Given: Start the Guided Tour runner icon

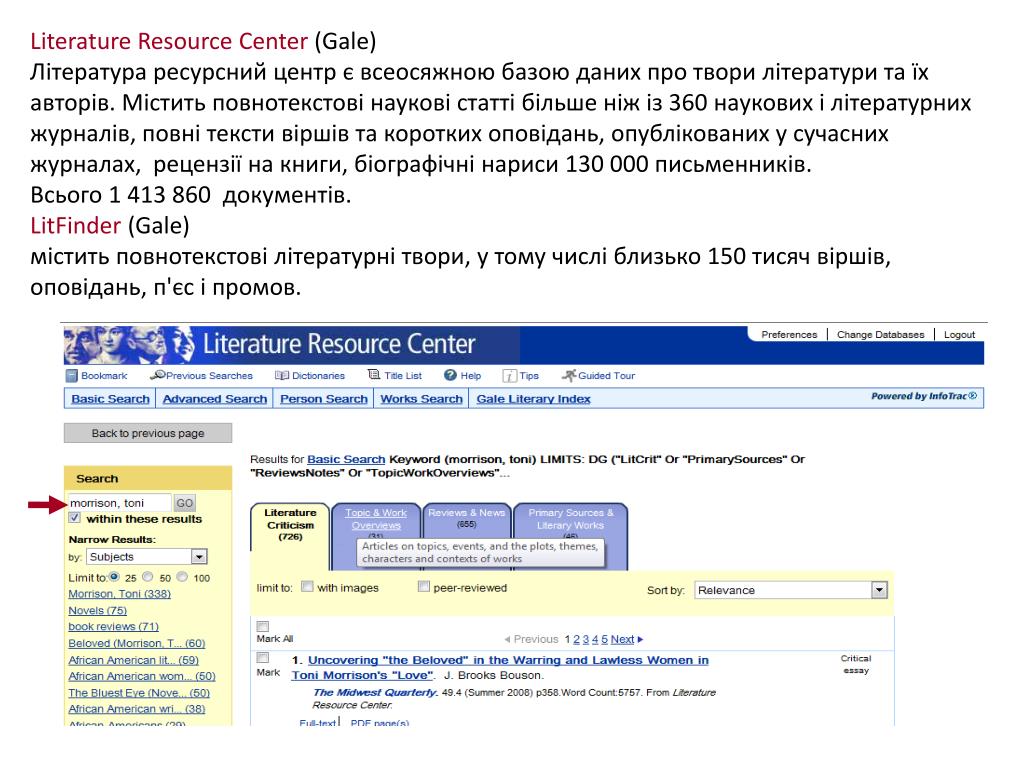Looking at the screenshot, I should coord(569,376).
